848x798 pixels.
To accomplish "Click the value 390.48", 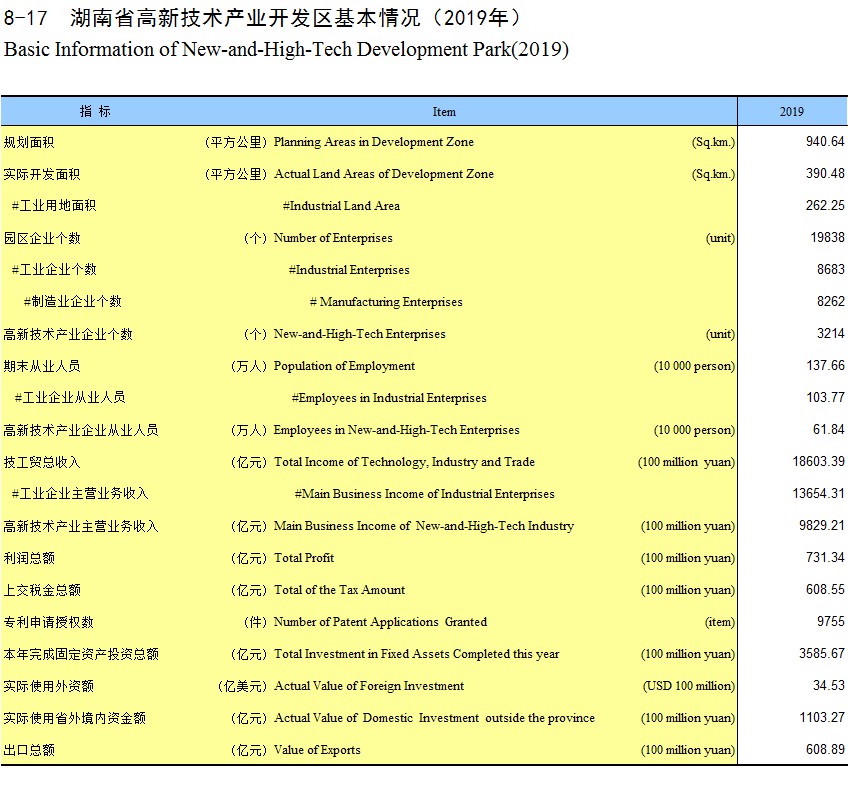I will click(825, 174).
